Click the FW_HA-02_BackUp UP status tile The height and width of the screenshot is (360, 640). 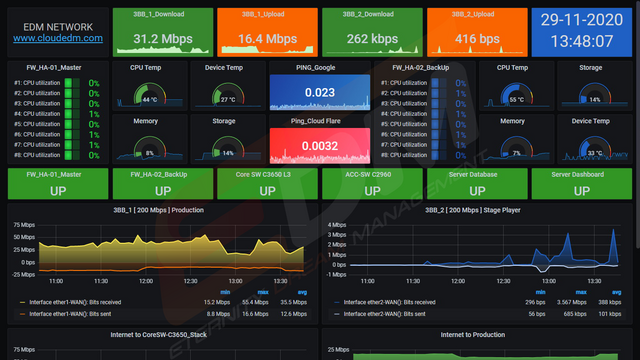point(163,184)
